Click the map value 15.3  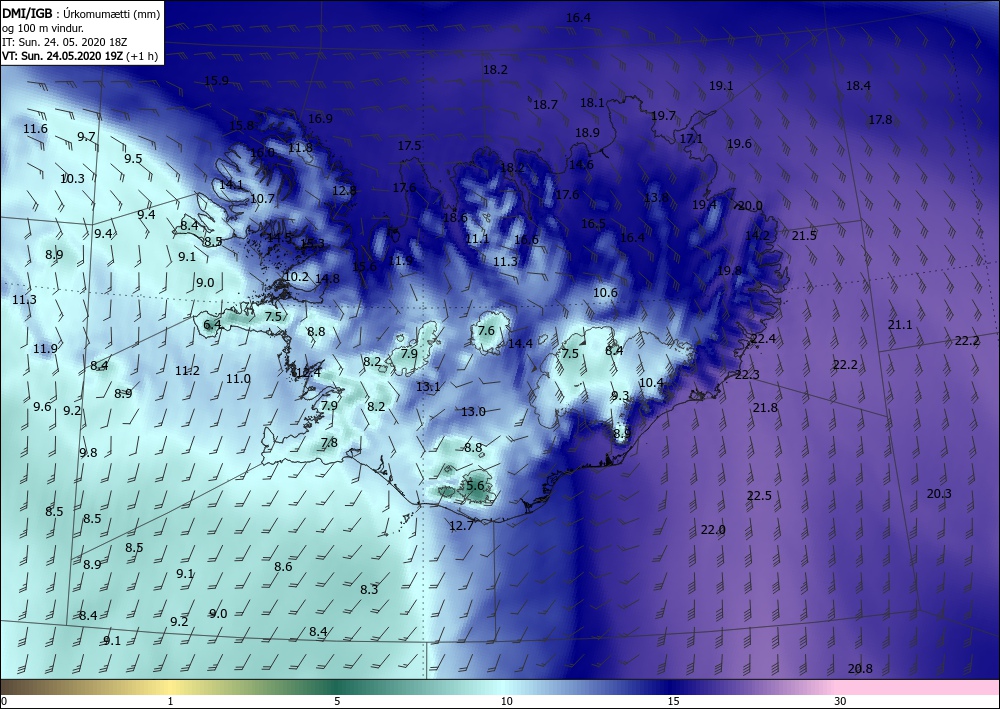coord(312,243)
